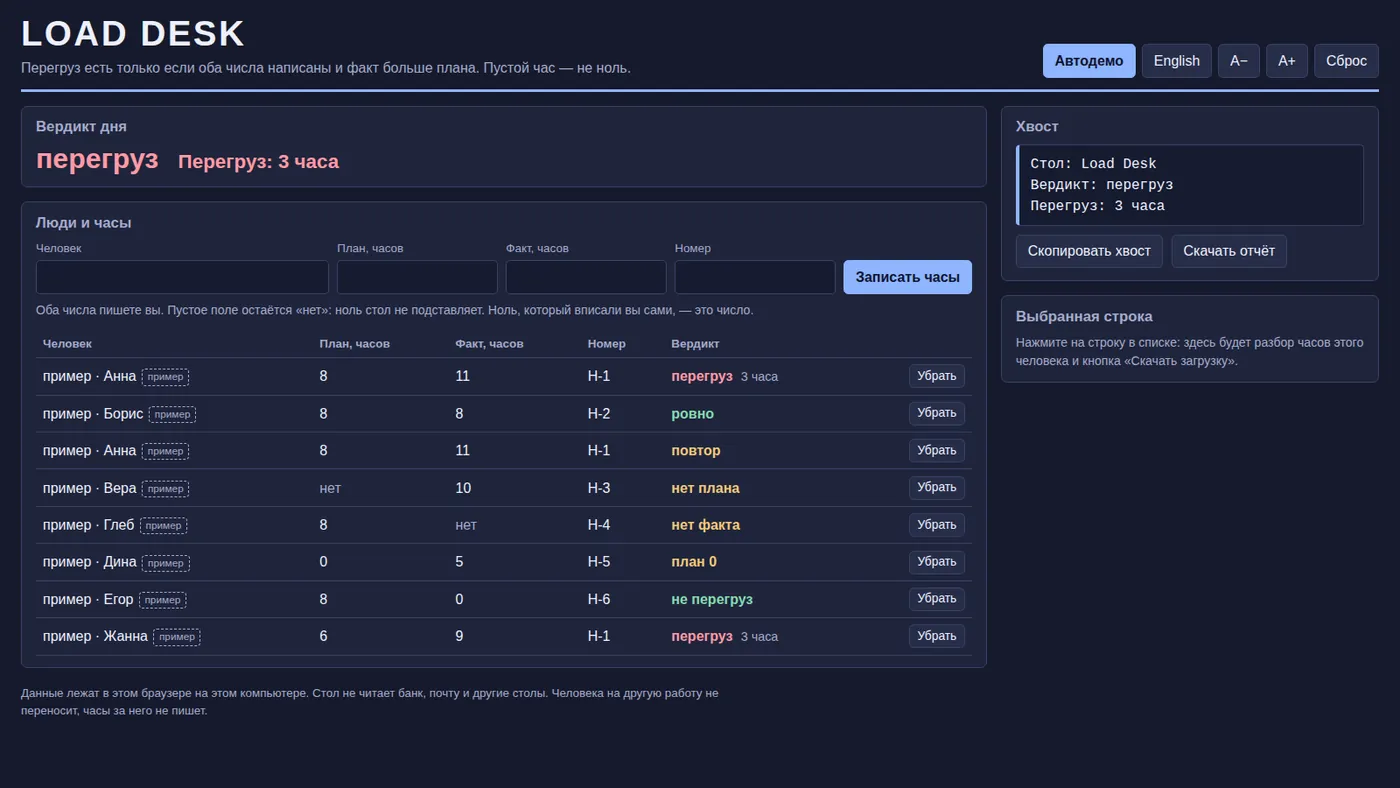Focus the План, часов input field

click(x=417, y=277)
